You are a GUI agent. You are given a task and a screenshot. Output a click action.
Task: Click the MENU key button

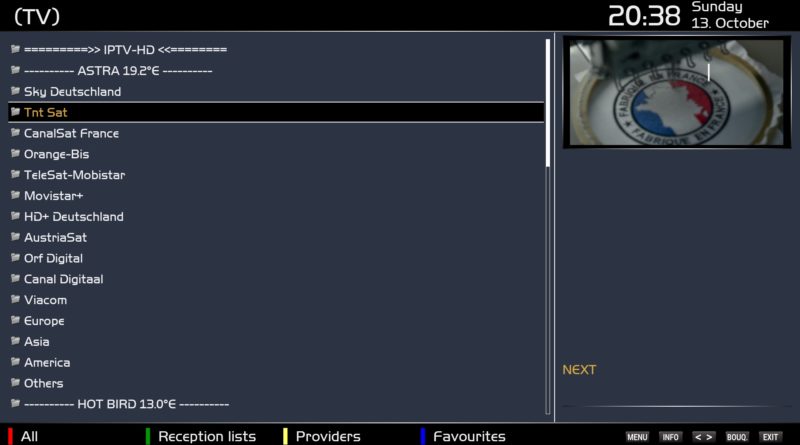[x=637, y=437]
